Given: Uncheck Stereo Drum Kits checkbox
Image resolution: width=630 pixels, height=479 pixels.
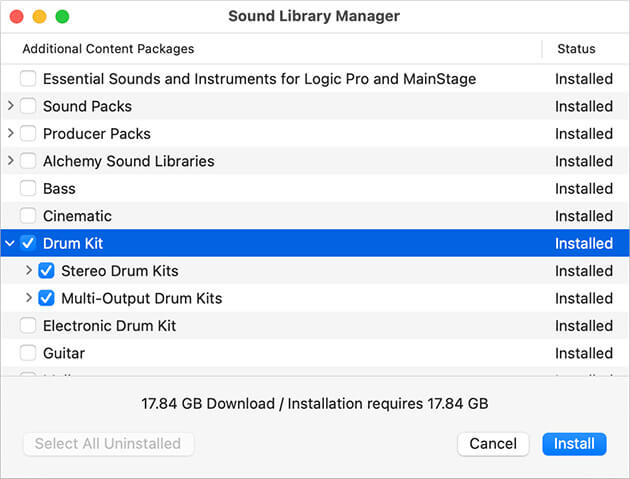Looking at the screenshot, I should (x=46, y=271).
